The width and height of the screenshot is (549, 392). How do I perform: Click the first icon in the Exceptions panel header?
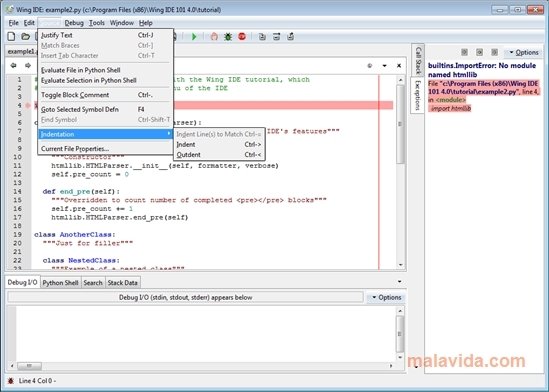pyautogui.click(x=464, y=52)
